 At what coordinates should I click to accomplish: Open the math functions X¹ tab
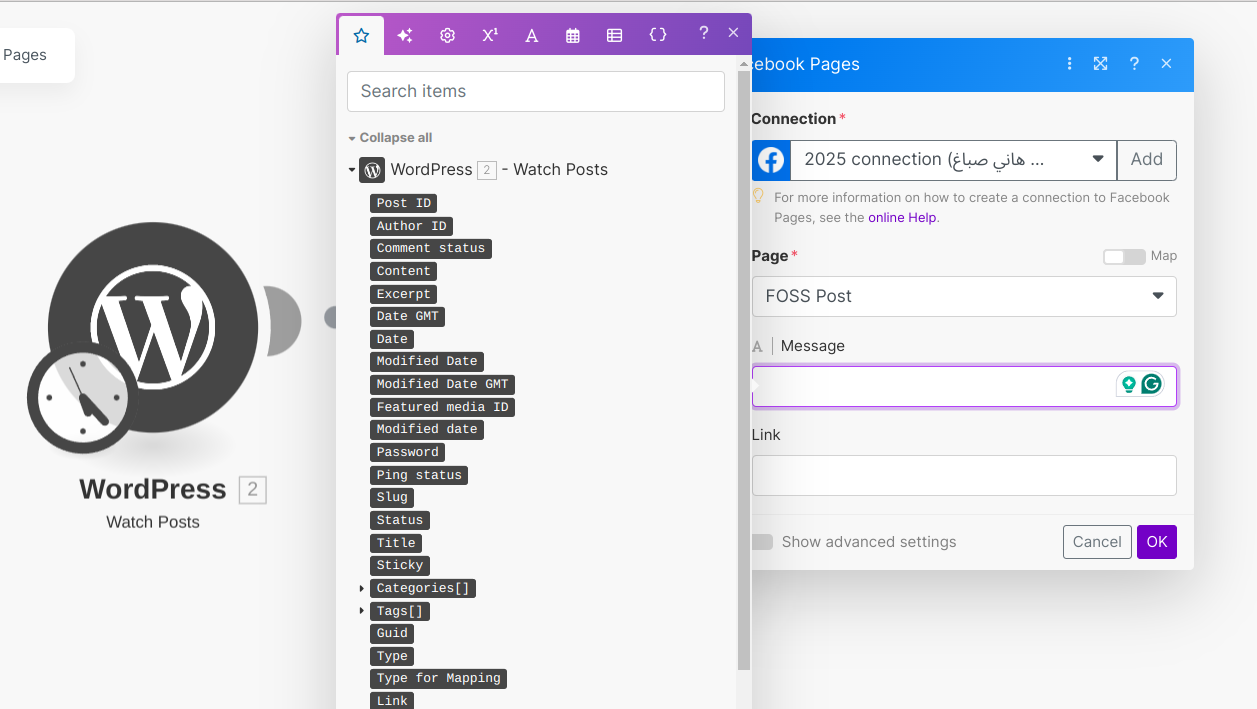tap(490, 35)
